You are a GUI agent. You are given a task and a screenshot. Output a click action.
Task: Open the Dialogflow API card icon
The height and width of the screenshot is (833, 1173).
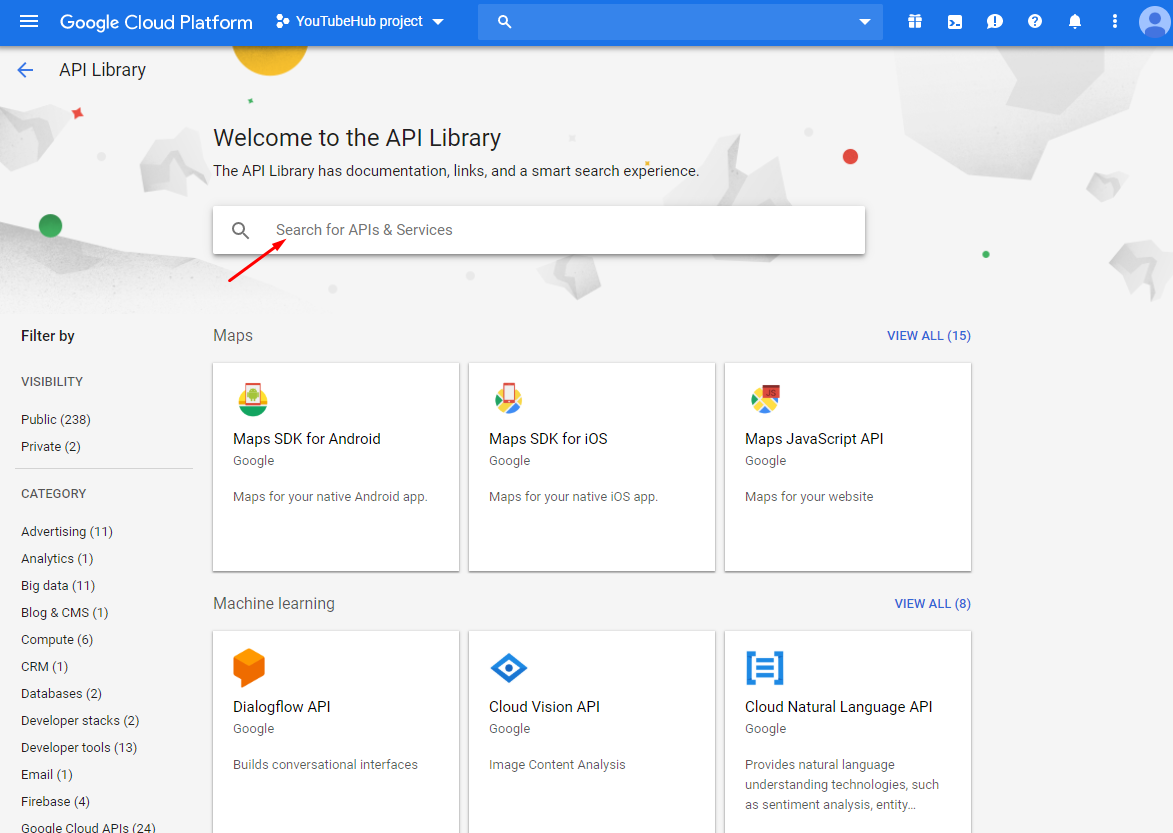click(x=250, y=668)
